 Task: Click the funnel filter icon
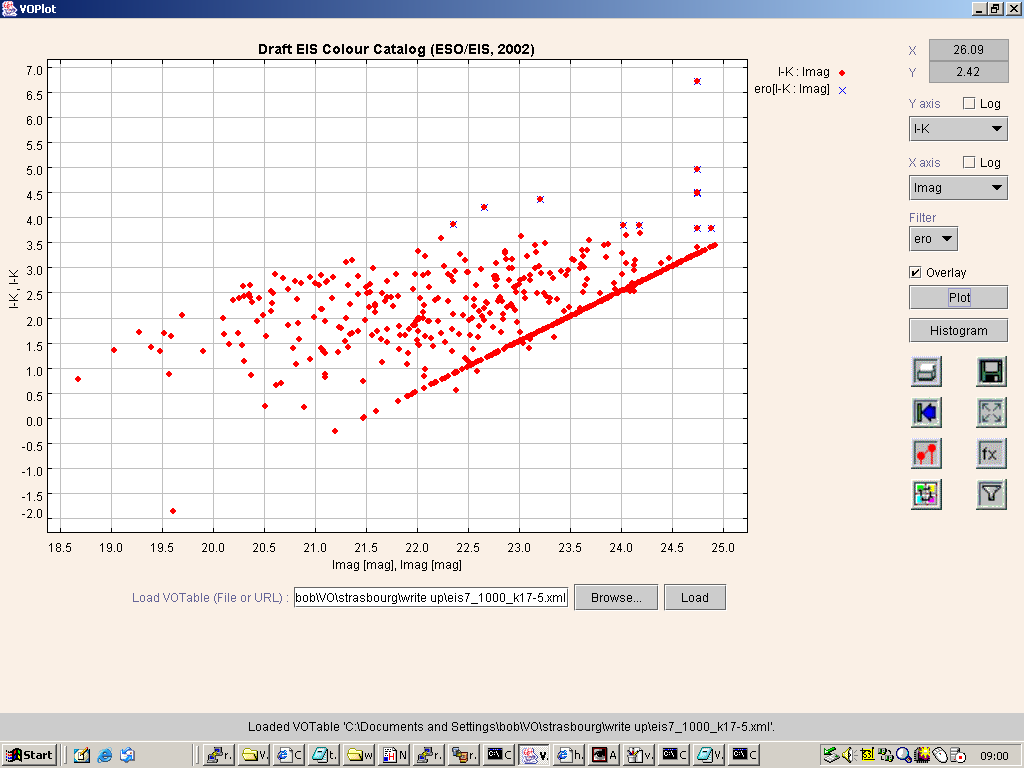point(991,493)
